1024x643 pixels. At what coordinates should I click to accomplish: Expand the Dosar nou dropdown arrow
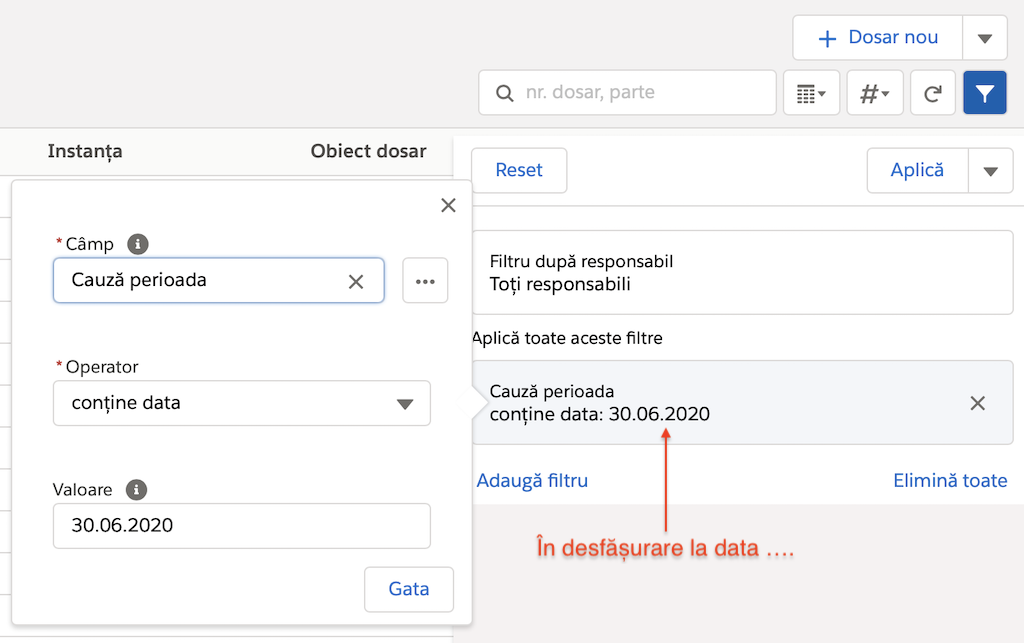point(984,39)
